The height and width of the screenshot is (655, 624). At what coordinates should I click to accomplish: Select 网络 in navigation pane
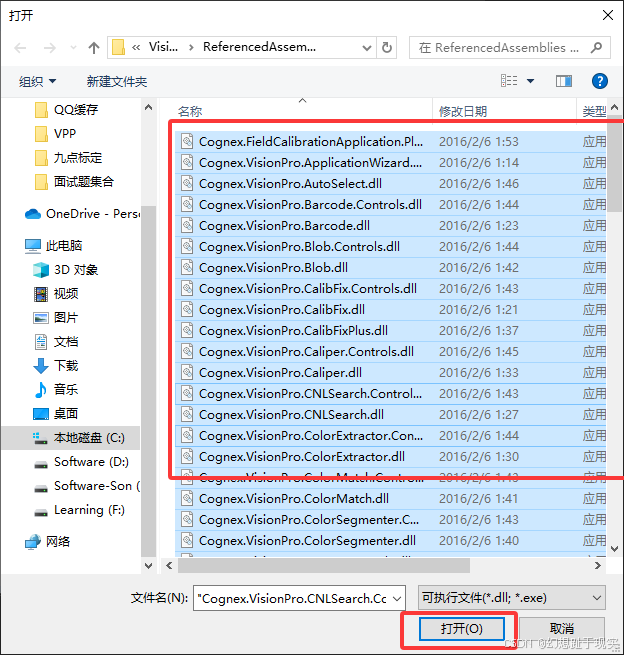click(48, 542)
